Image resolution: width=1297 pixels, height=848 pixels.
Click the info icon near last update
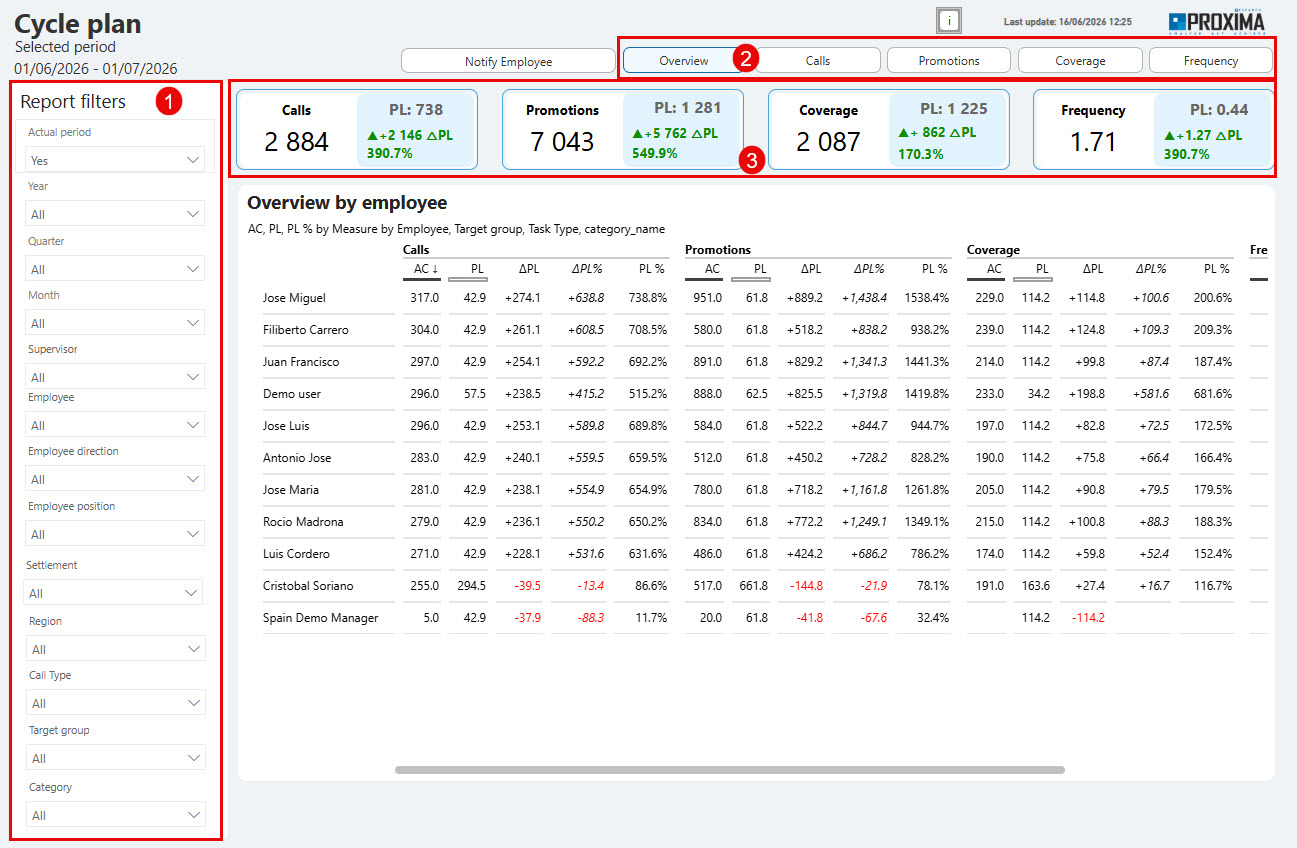[x=949, y=20]
